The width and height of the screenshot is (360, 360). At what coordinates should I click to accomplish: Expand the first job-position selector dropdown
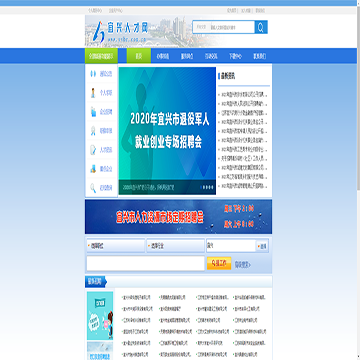pyautogui.click(x=116, y=246)
